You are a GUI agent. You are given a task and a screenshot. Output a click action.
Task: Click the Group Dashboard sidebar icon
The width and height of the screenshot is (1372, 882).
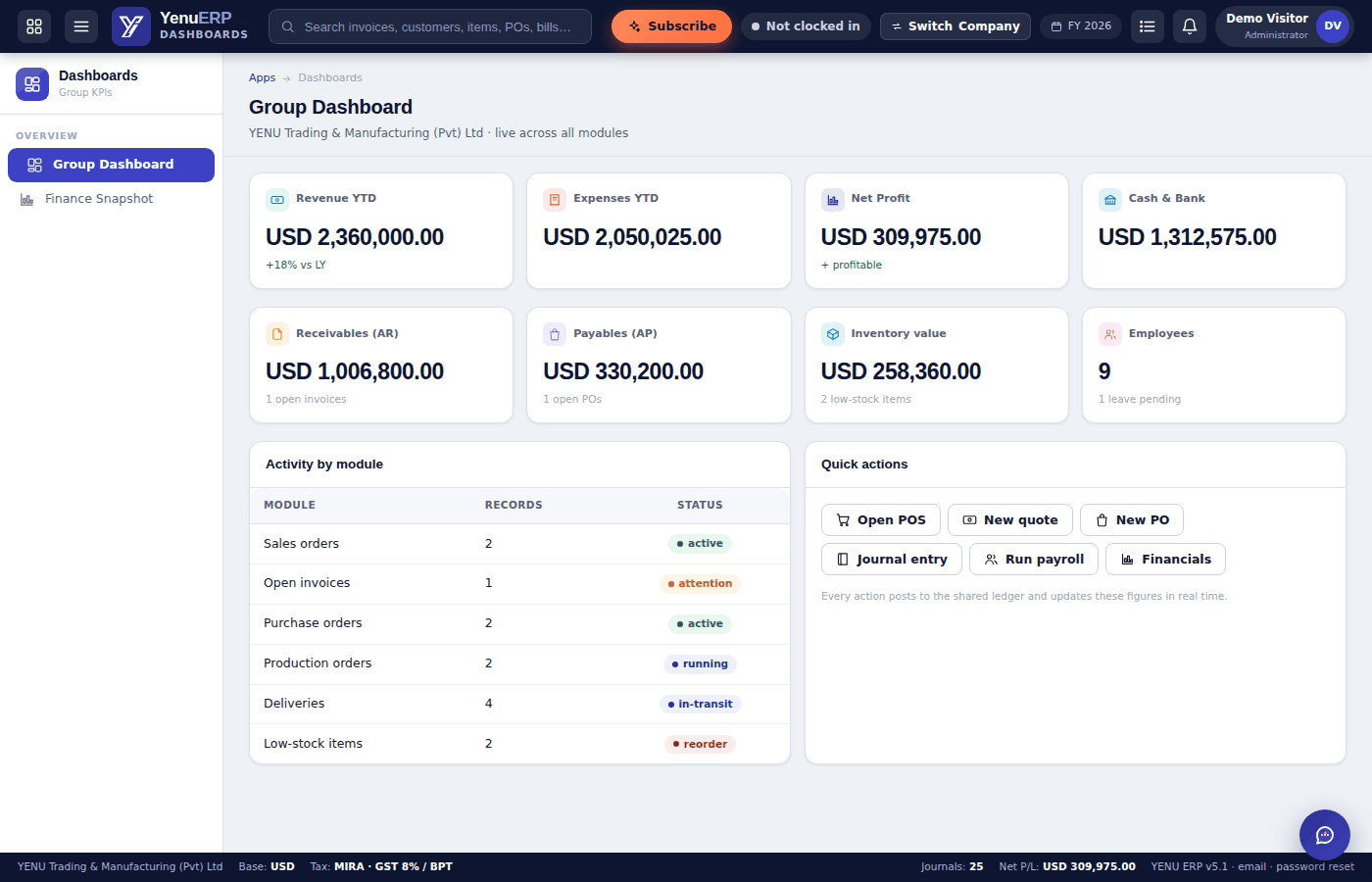click(34, 165)
